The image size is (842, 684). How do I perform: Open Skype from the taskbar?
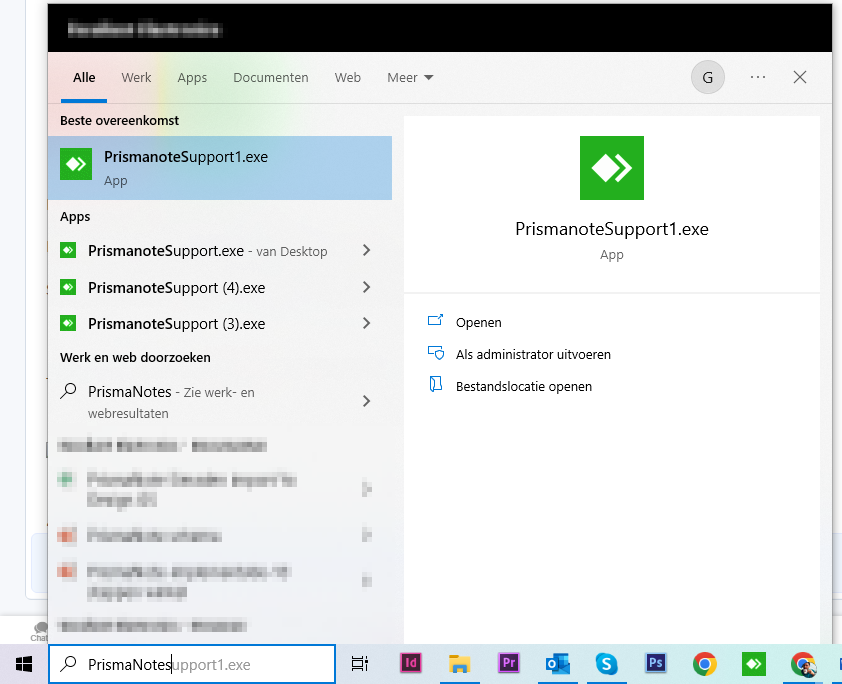(606, 664)
